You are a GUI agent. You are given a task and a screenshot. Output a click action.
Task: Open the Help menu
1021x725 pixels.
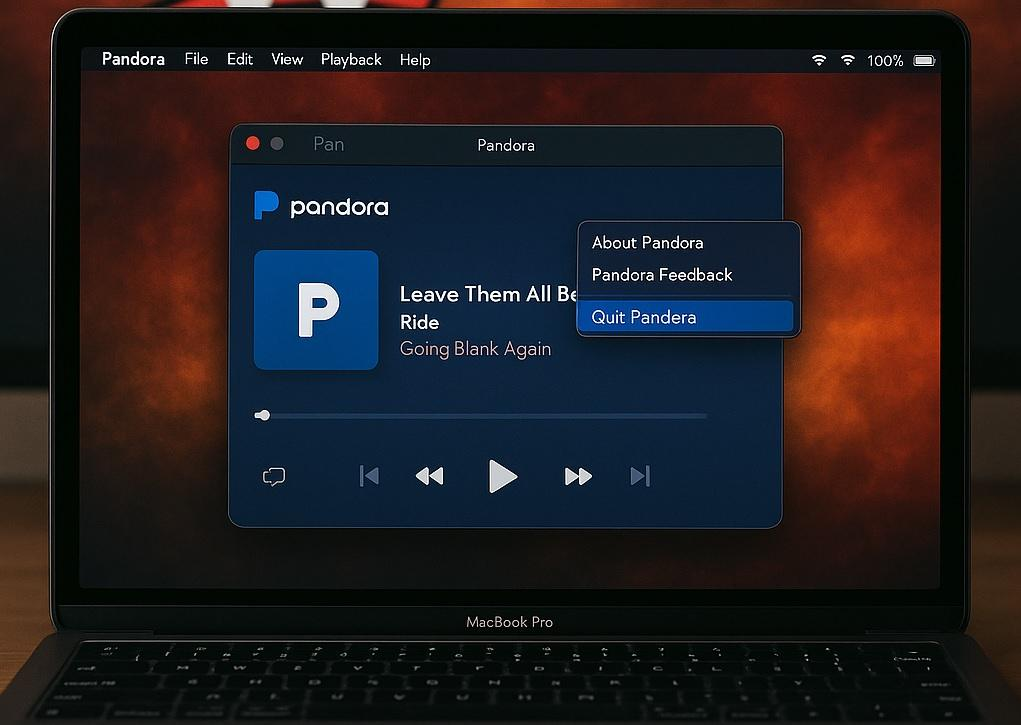415,60
